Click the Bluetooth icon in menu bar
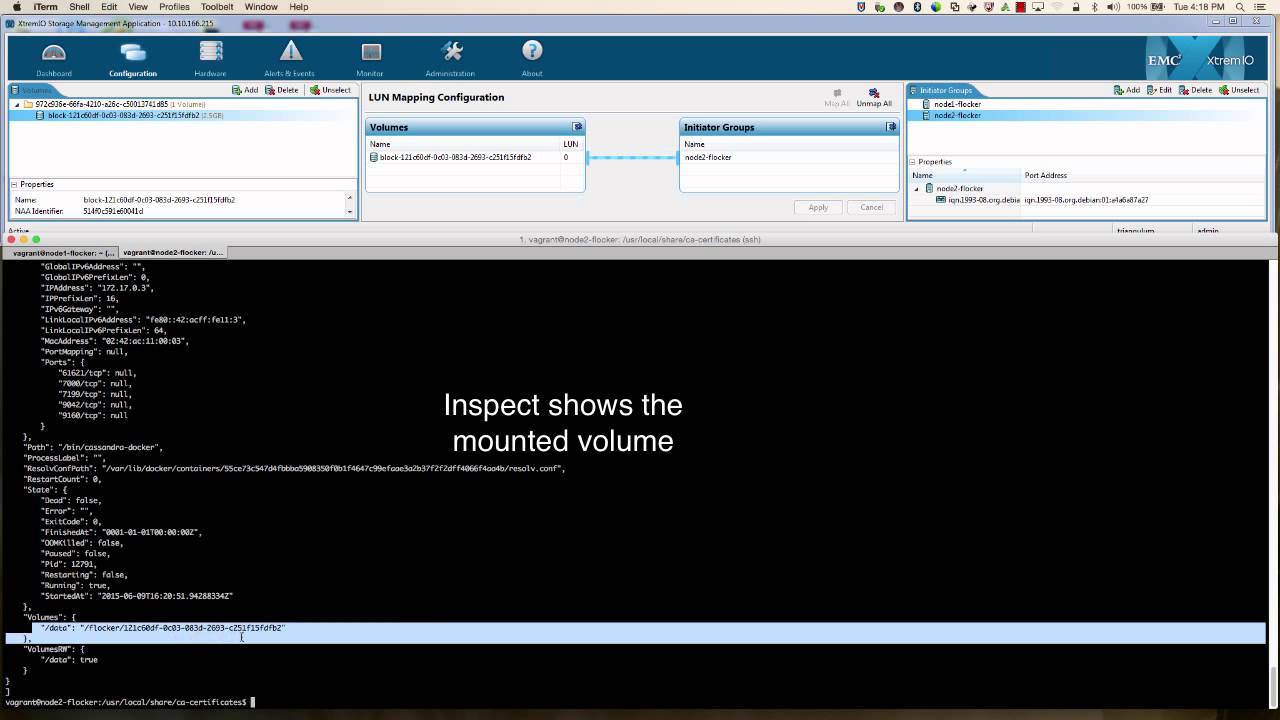This screenshot has width=1280, height=720. (x=1094, y=7)
